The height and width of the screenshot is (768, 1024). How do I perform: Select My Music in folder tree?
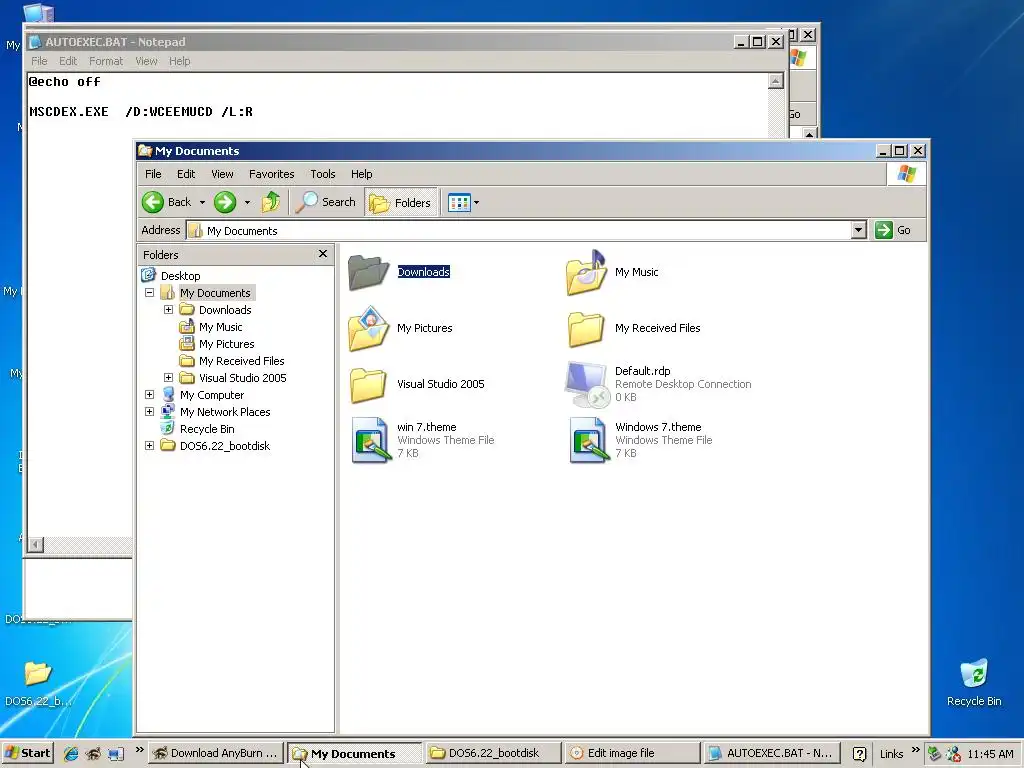coord(221,327)
